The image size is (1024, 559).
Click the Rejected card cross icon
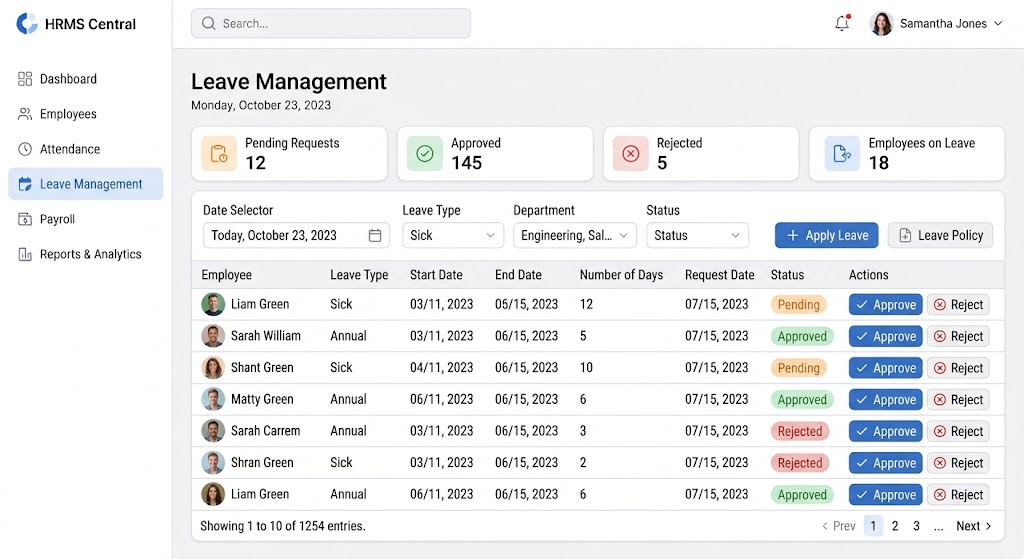click(630, 153)
